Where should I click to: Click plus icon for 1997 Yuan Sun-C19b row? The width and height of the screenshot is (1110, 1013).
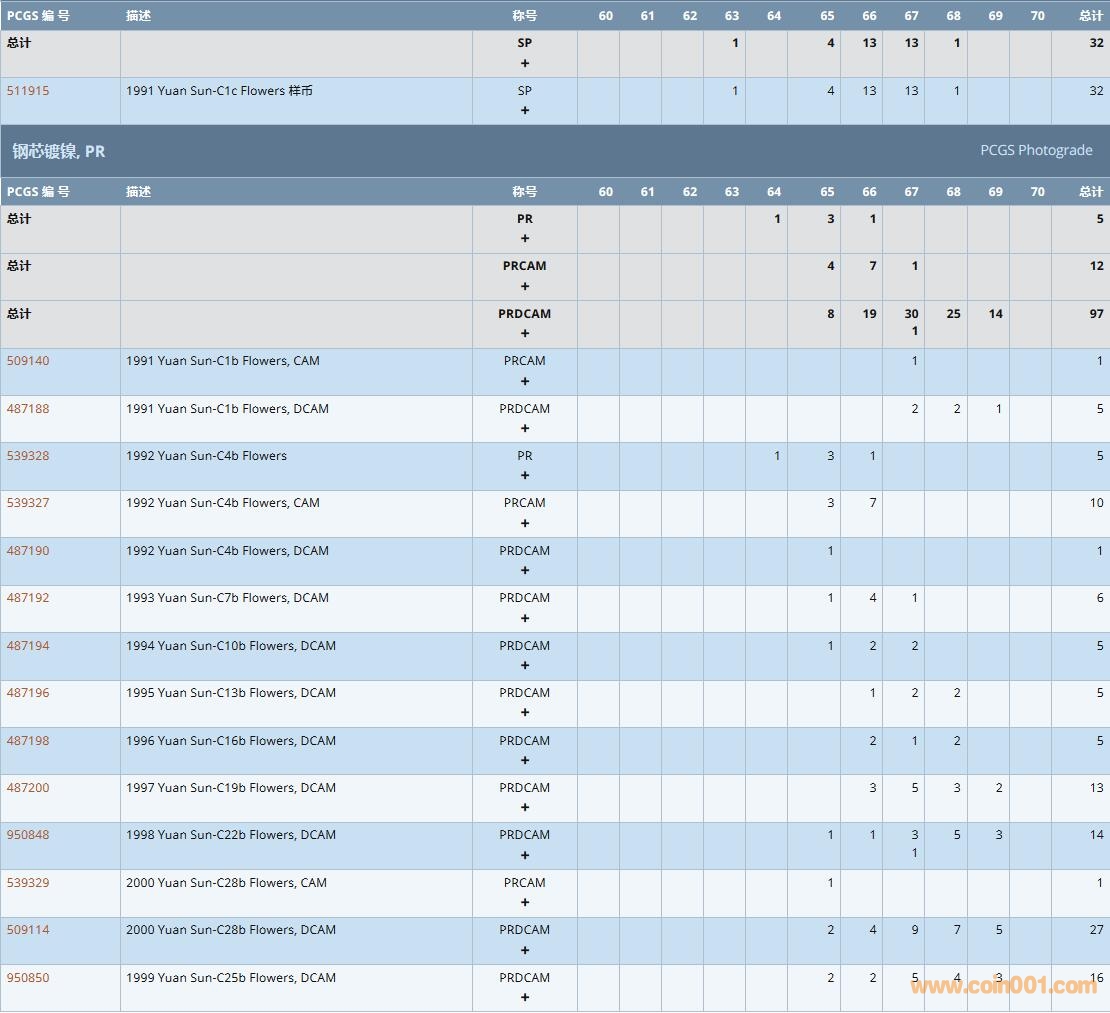point(525,807)
